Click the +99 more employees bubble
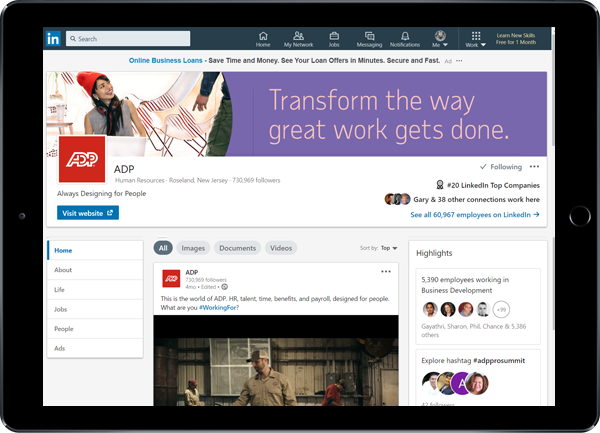 501,309
